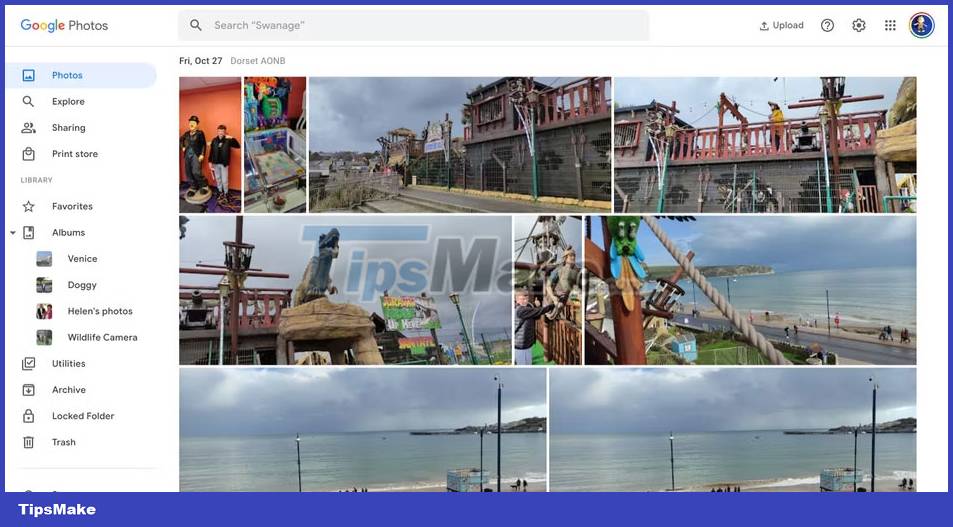Open the arcade game machine photo

click(x=275, y=145)
